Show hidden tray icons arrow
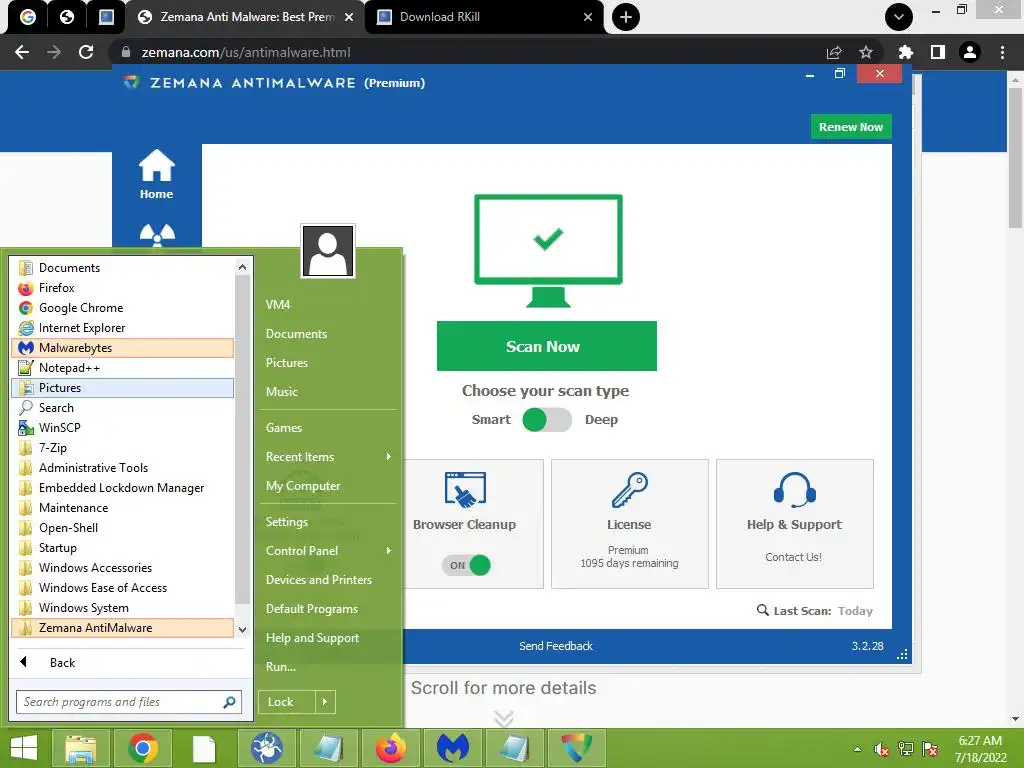 pyautogui.click(x=857, y=750)
